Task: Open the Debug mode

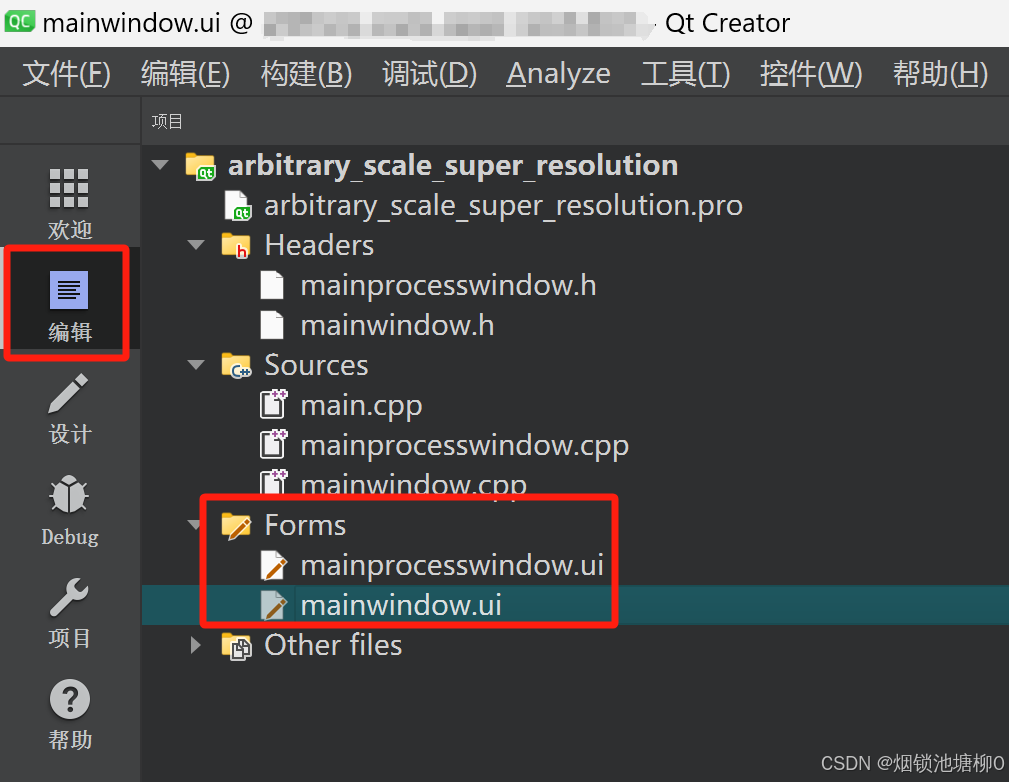Action: point(69,510)
